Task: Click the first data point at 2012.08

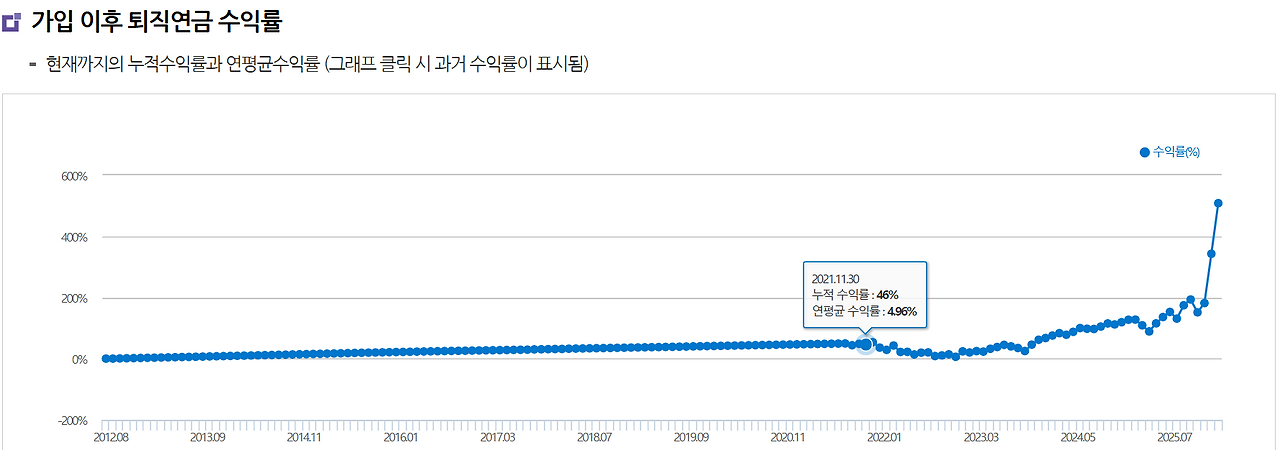Action: [105, 358]
